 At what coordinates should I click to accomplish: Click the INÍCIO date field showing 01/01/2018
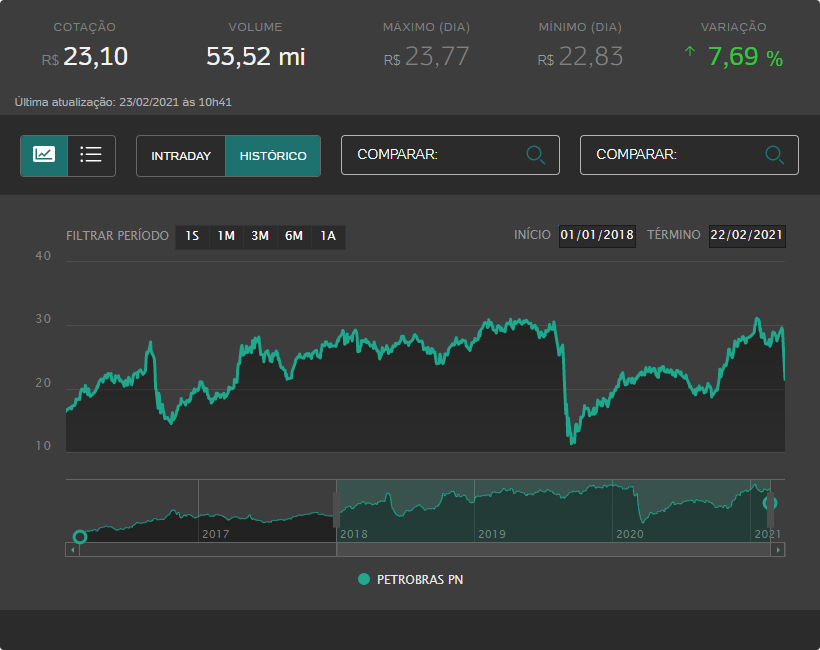597,236
